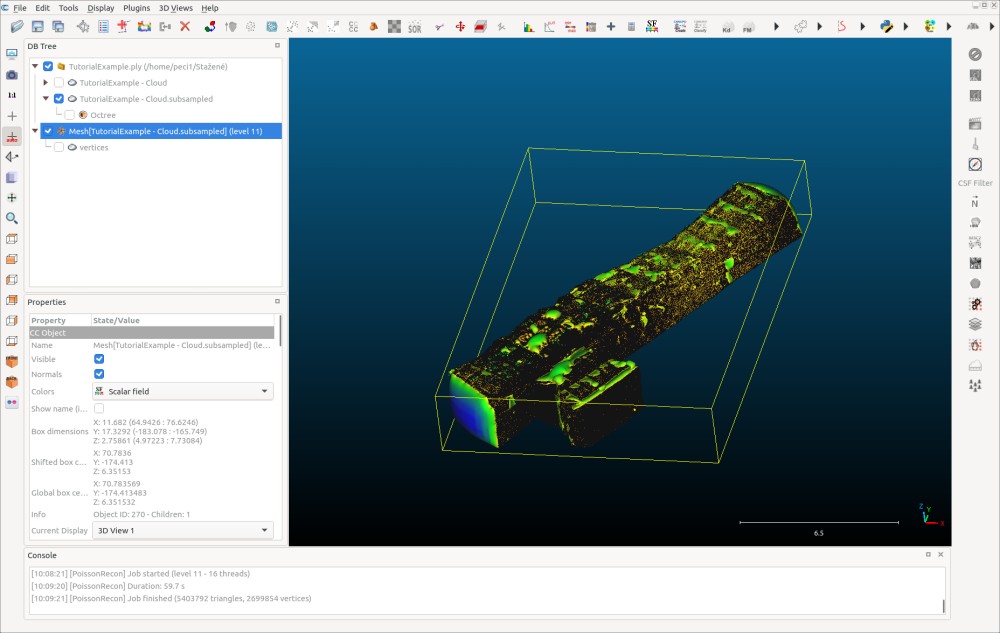Click the red Translate/Rotate tool icon
This screenshot has width=1000, height=633.
[x=460, y=27]
